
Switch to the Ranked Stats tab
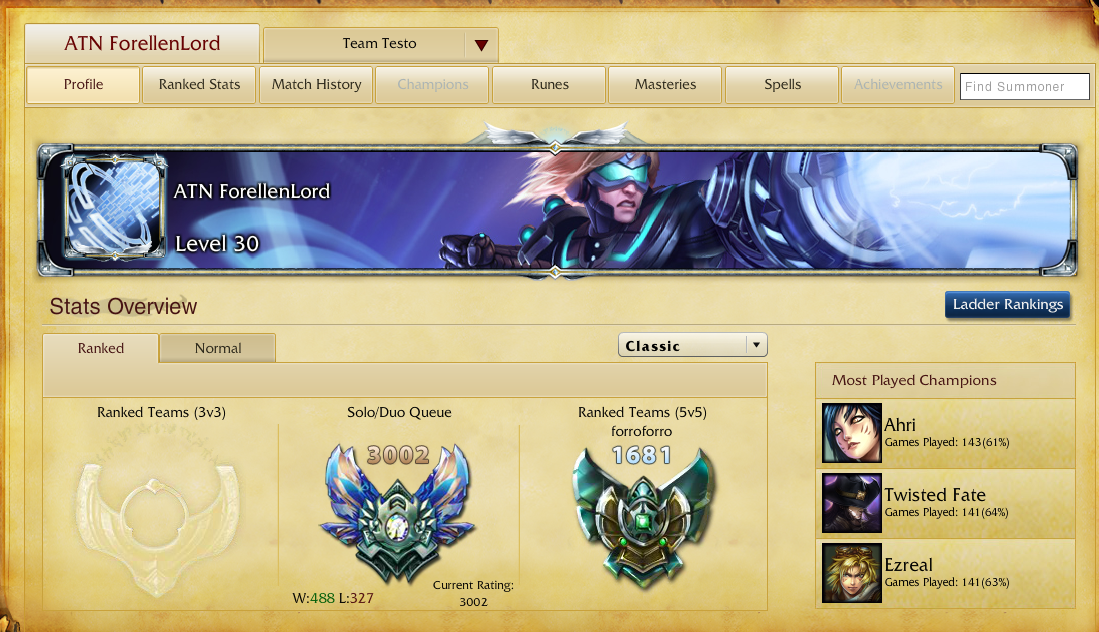pyautogui.click(x=199, y=85)
